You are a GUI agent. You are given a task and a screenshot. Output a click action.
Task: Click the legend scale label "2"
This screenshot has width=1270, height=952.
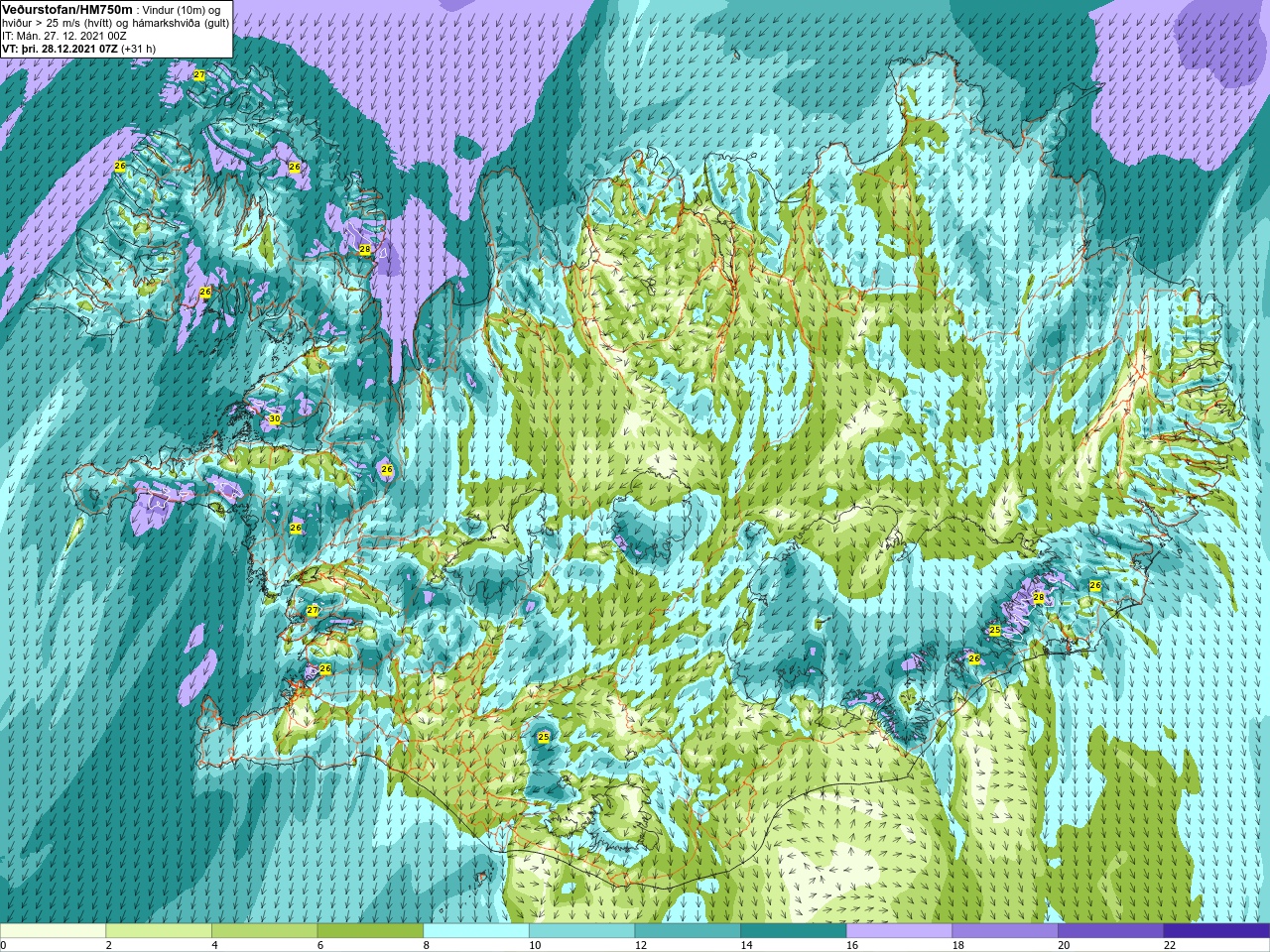(108, 945)
